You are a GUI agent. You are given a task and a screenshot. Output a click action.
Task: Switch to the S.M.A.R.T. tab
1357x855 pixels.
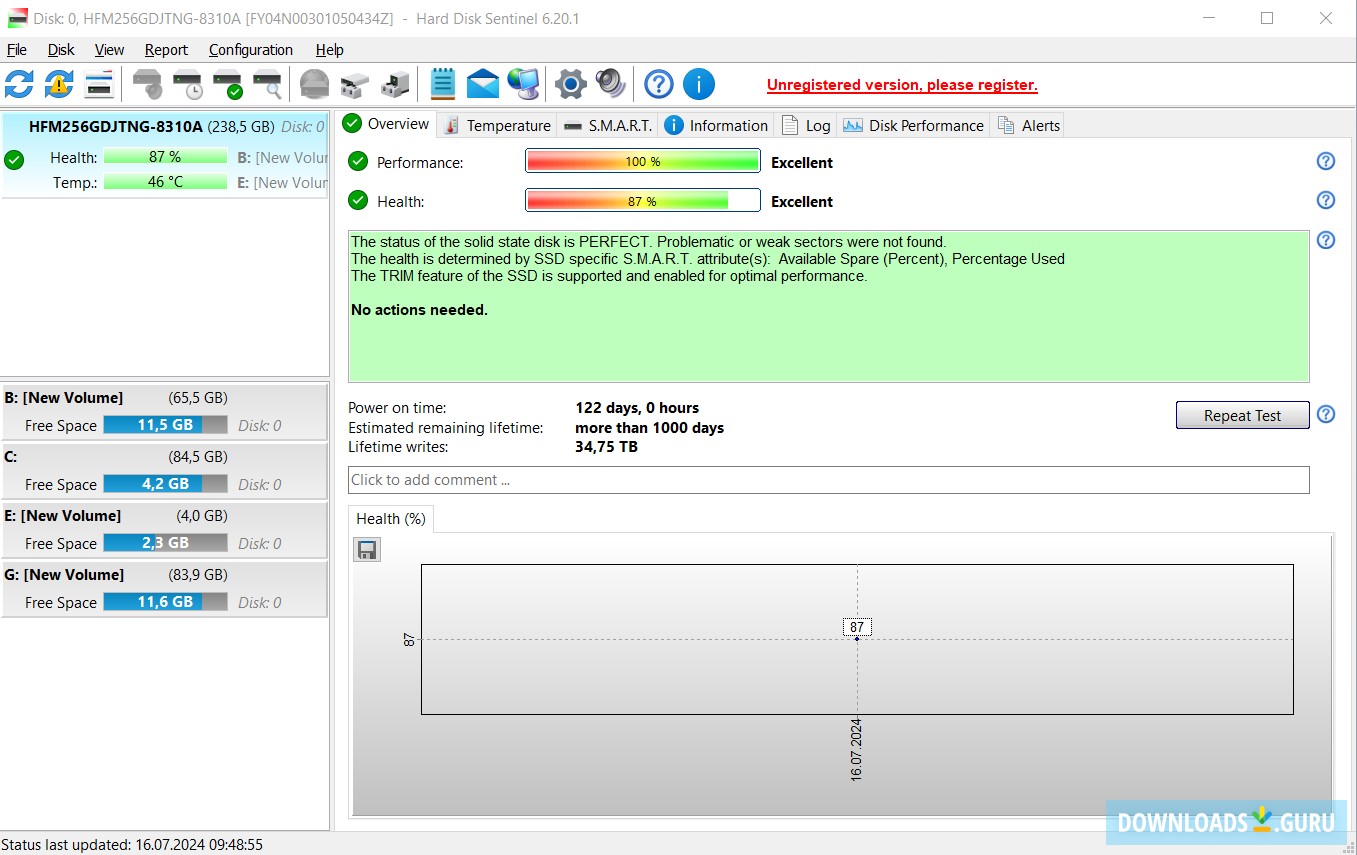[608, 125]
